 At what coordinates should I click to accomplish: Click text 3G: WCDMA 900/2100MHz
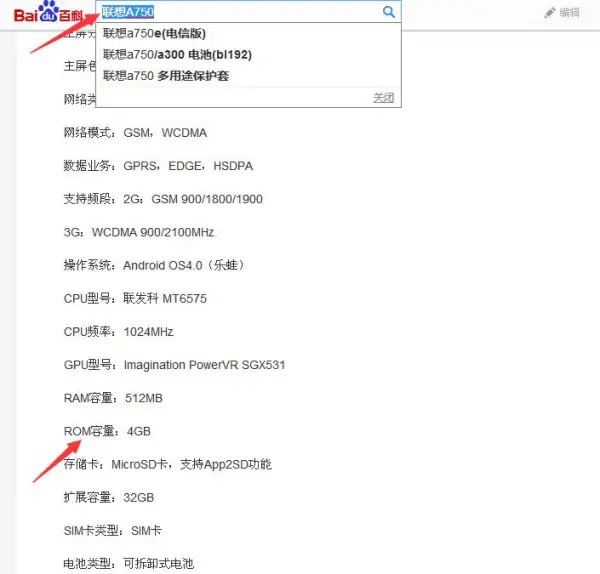point(139,232)
